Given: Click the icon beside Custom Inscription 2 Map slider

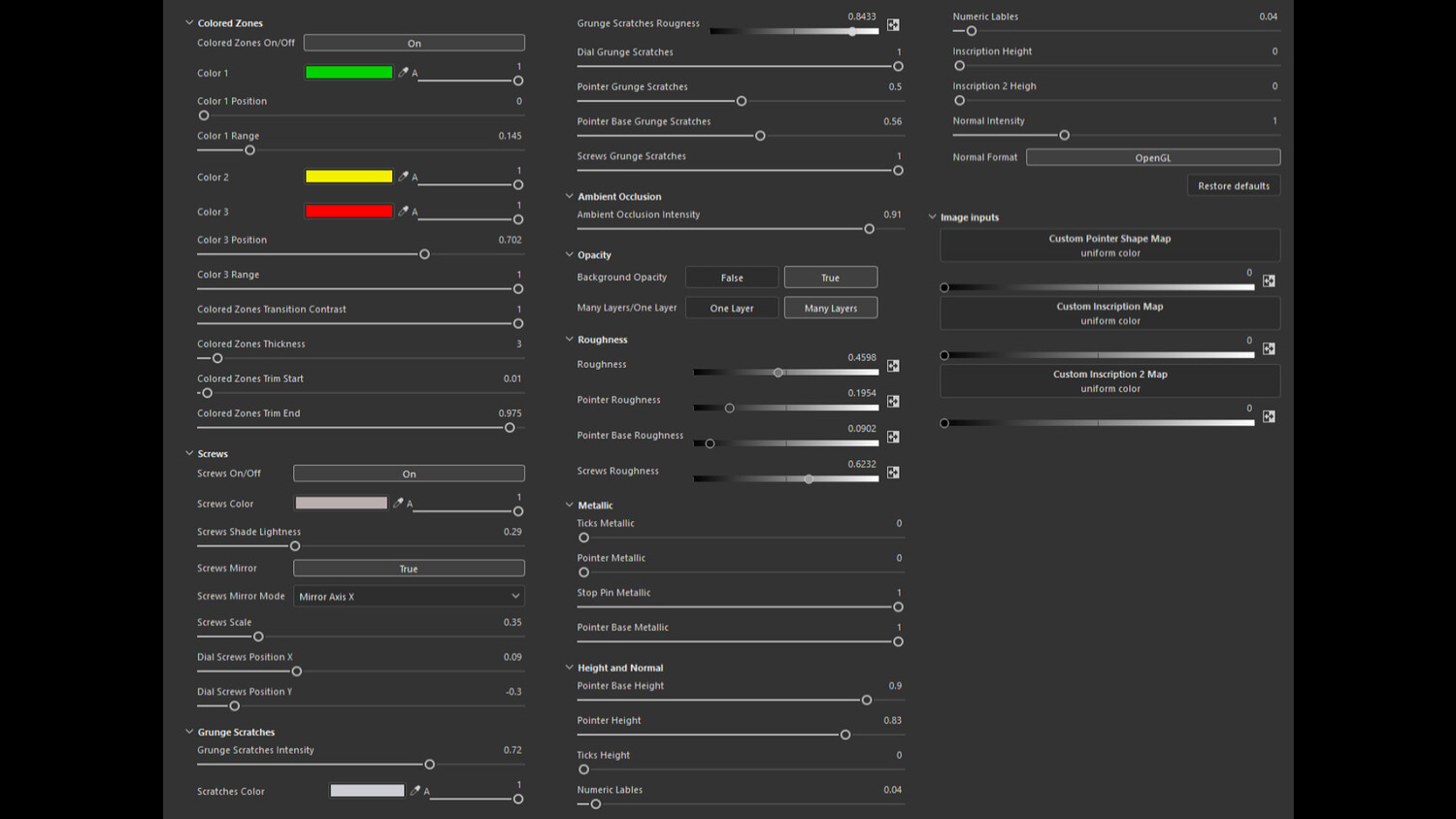Looking at the screenshot, I should coord(1269,417).
